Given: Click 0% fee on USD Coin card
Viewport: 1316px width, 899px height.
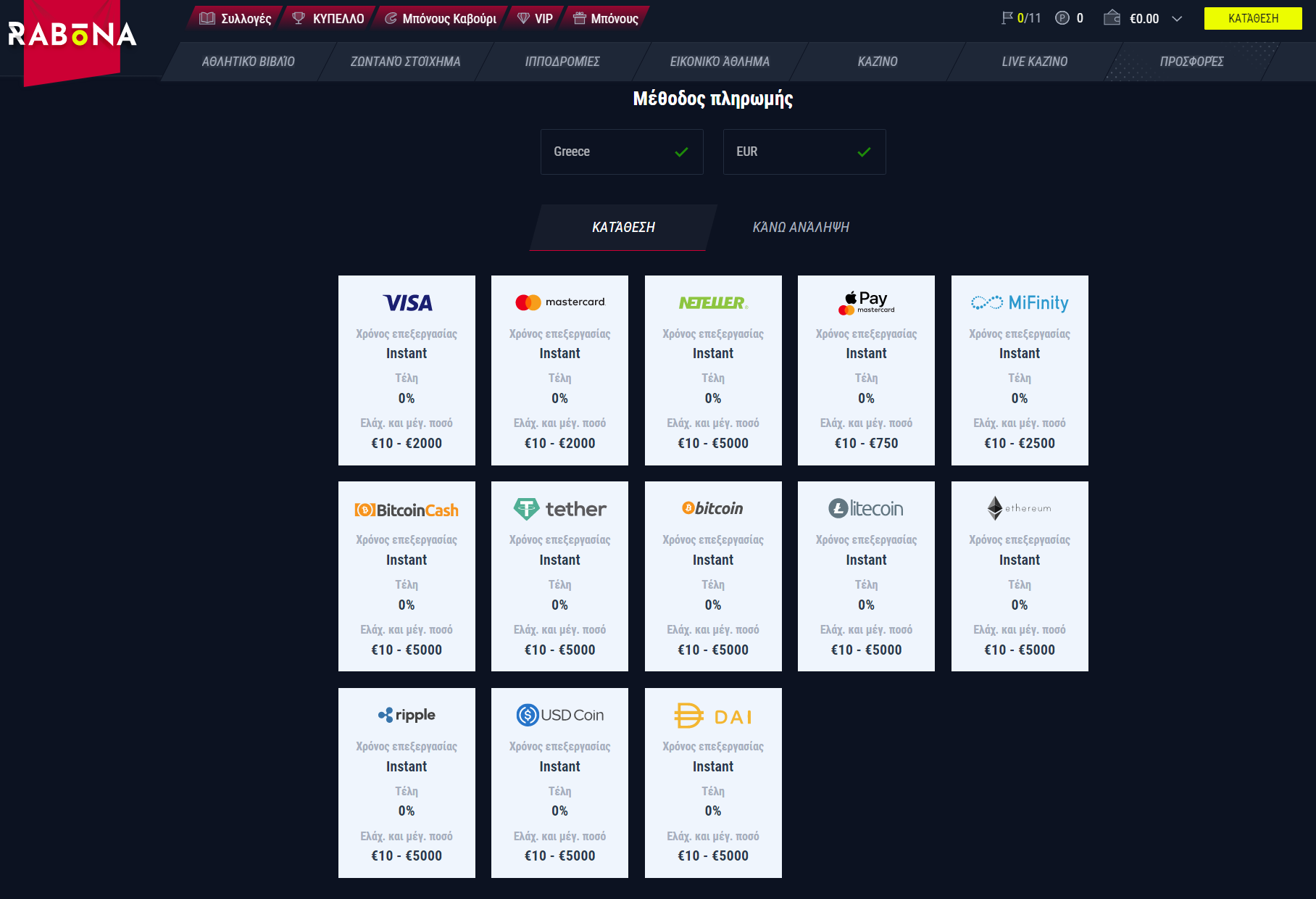Looking at the screenshot, I should point(560,811).
